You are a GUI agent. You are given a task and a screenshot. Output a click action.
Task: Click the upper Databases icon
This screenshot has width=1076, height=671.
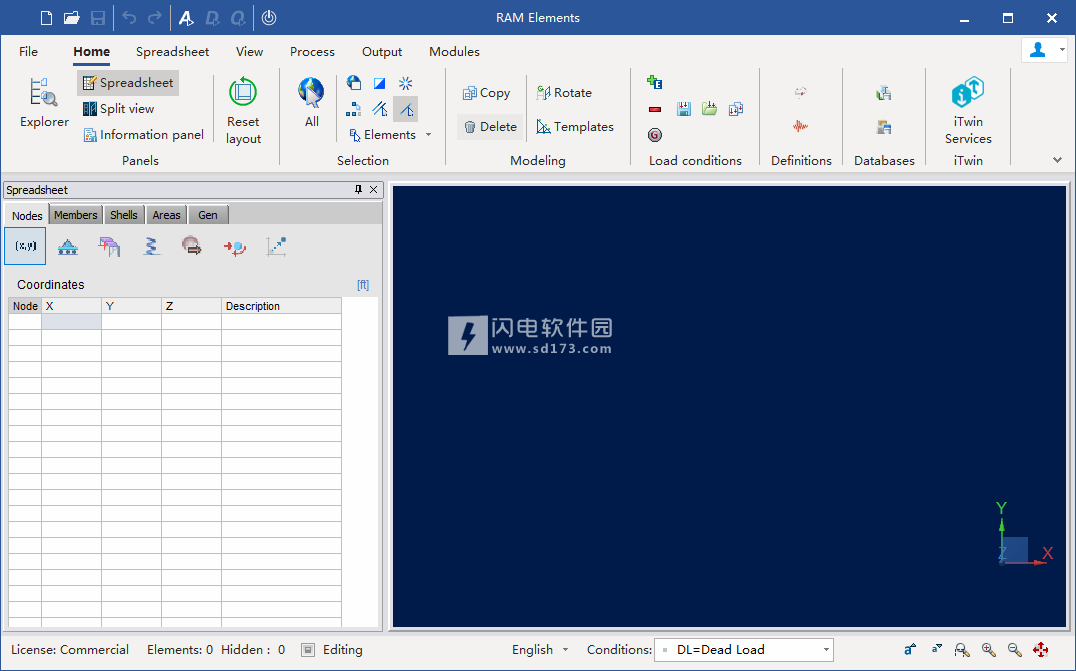click(883, 93)
